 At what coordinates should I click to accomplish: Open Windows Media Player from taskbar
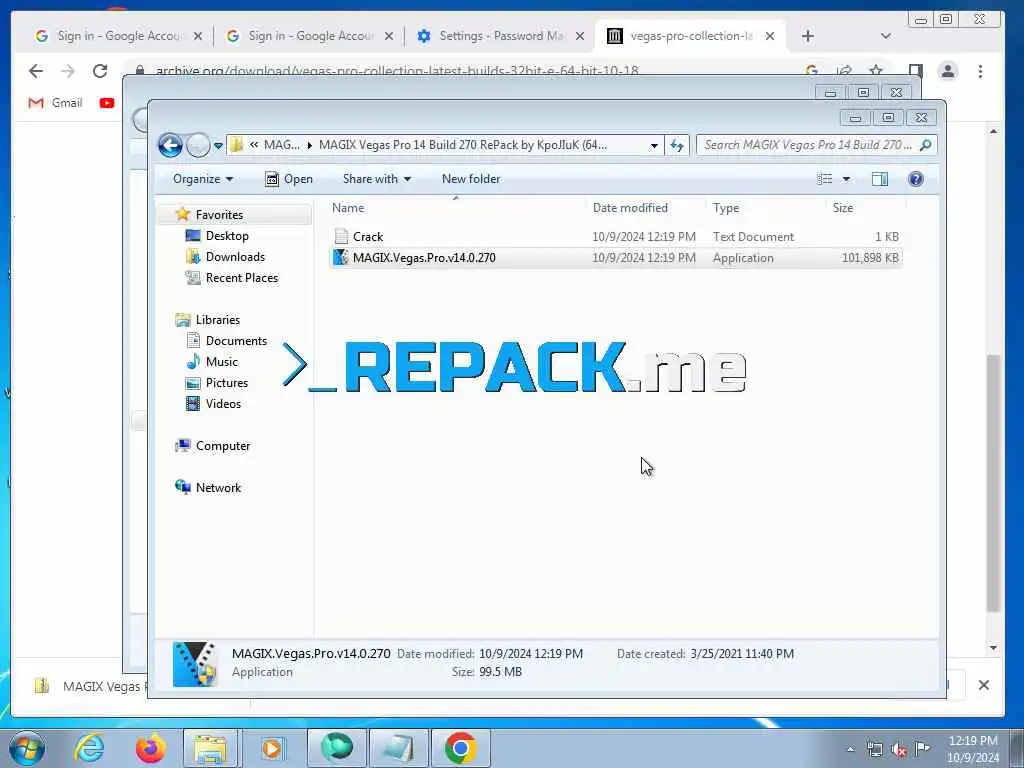(272, 748)
